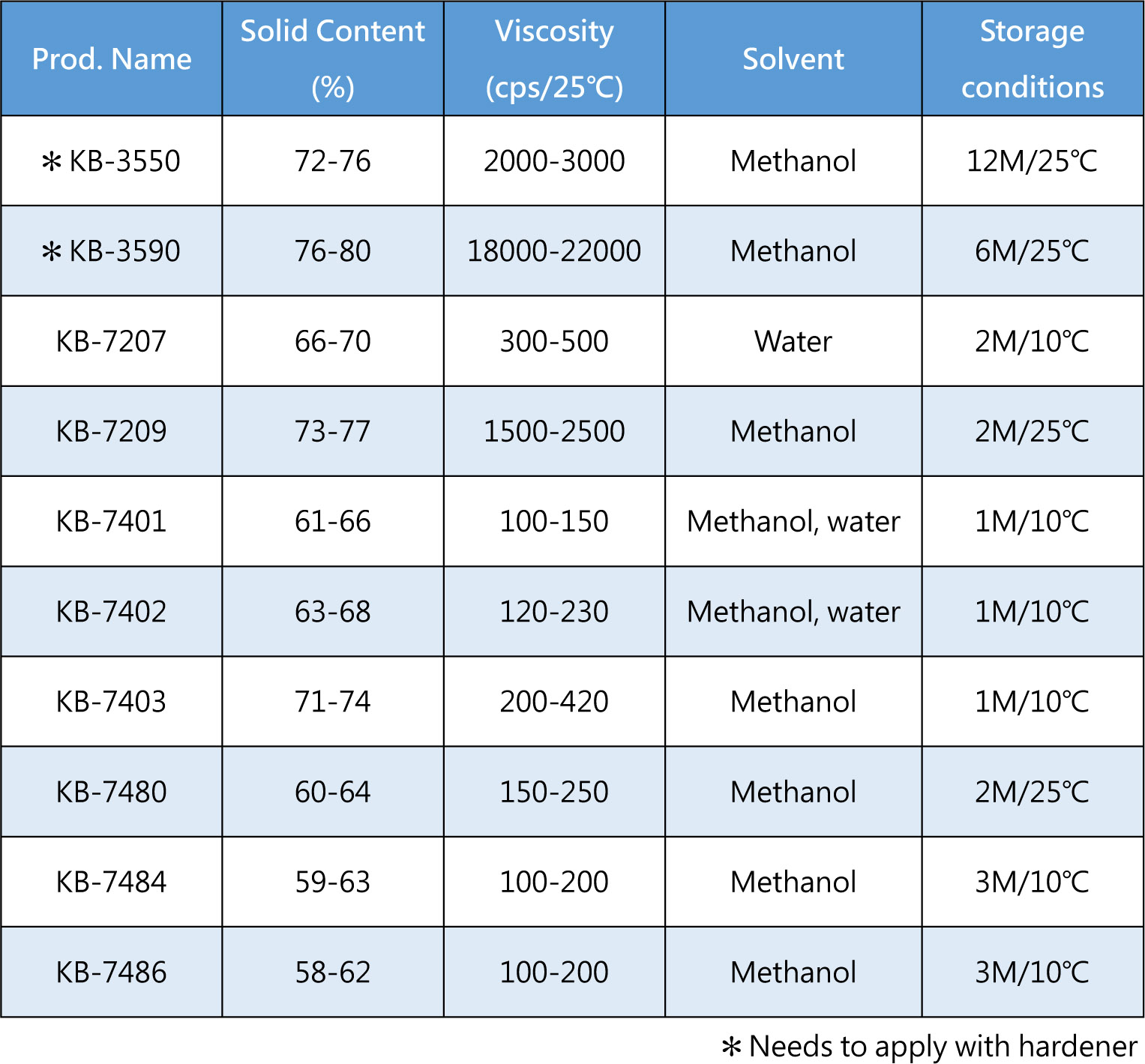This screenshot has width=1145, height=1064.
Task: Select the KB-7401 product name
Action: click(112, 521)
